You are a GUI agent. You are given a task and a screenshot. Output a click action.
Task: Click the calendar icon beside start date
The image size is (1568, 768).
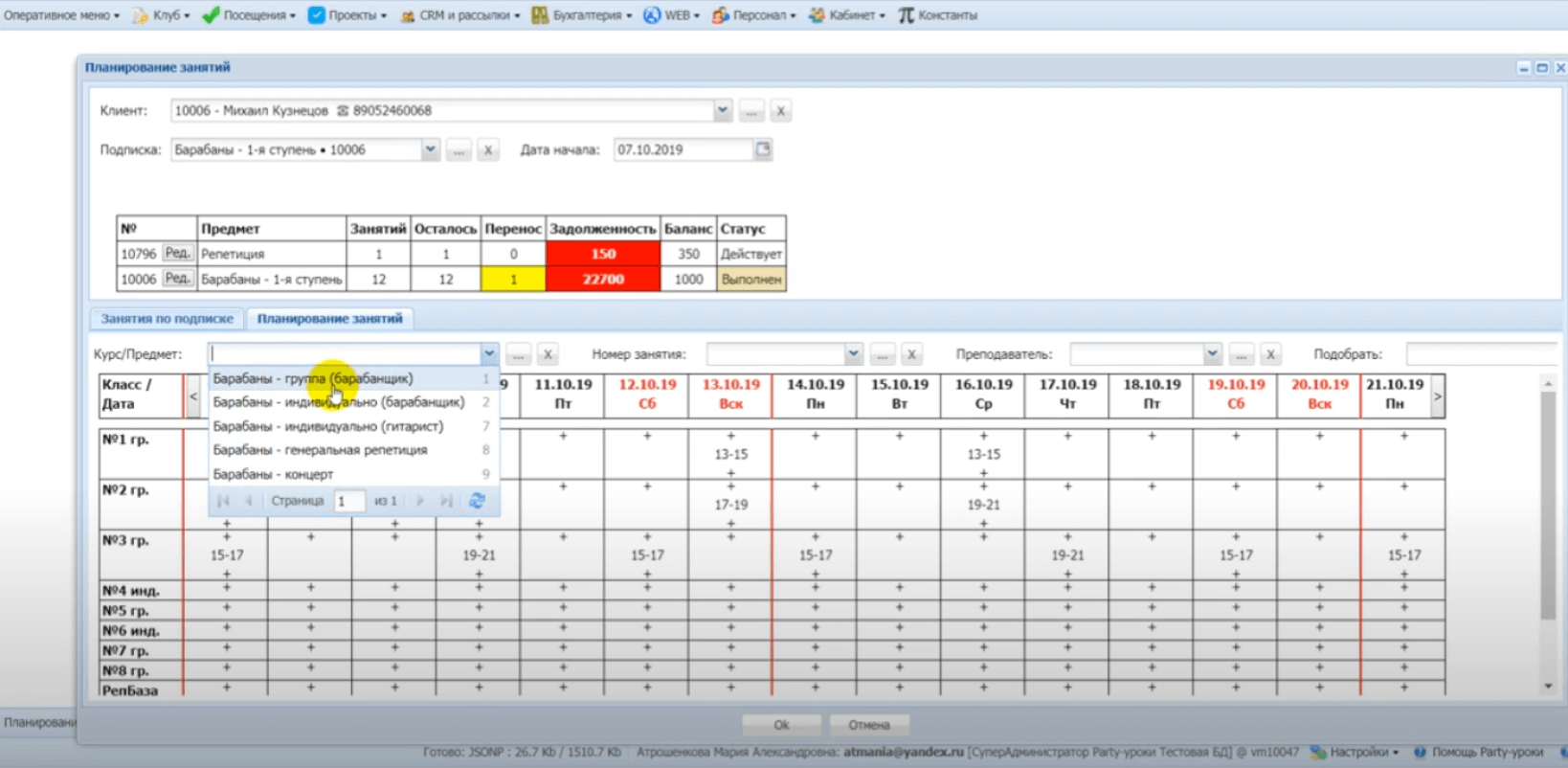[x=763, y=149]
